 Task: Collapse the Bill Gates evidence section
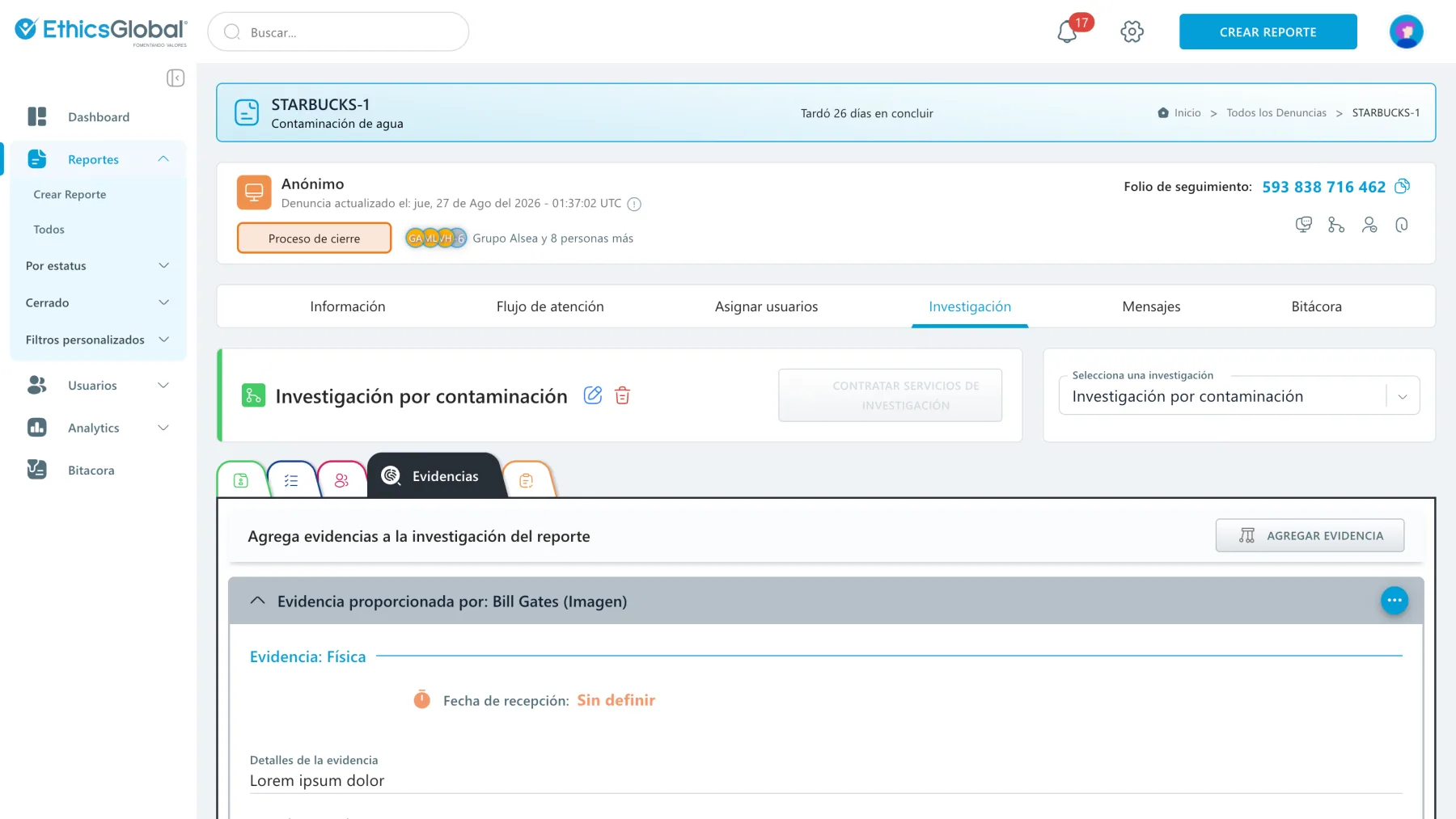pos(258,601)
